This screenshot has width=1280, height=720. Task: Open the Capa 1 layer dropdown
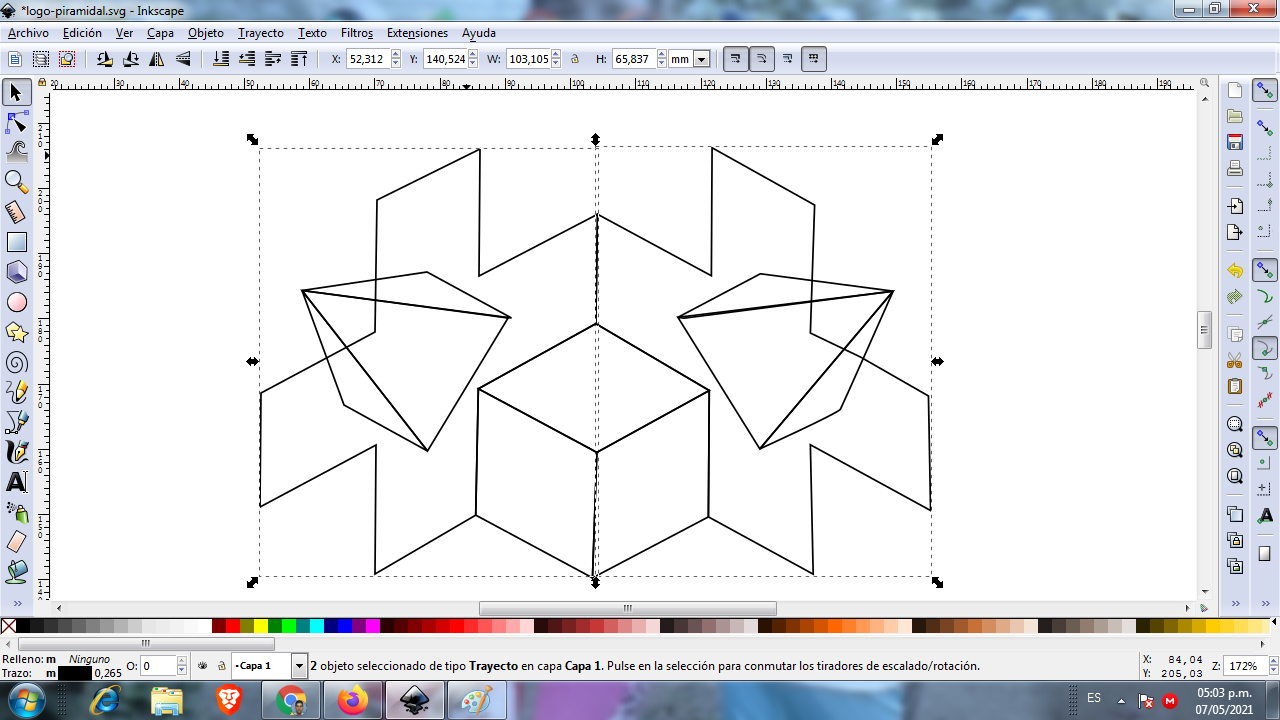(x=299, y=666)
